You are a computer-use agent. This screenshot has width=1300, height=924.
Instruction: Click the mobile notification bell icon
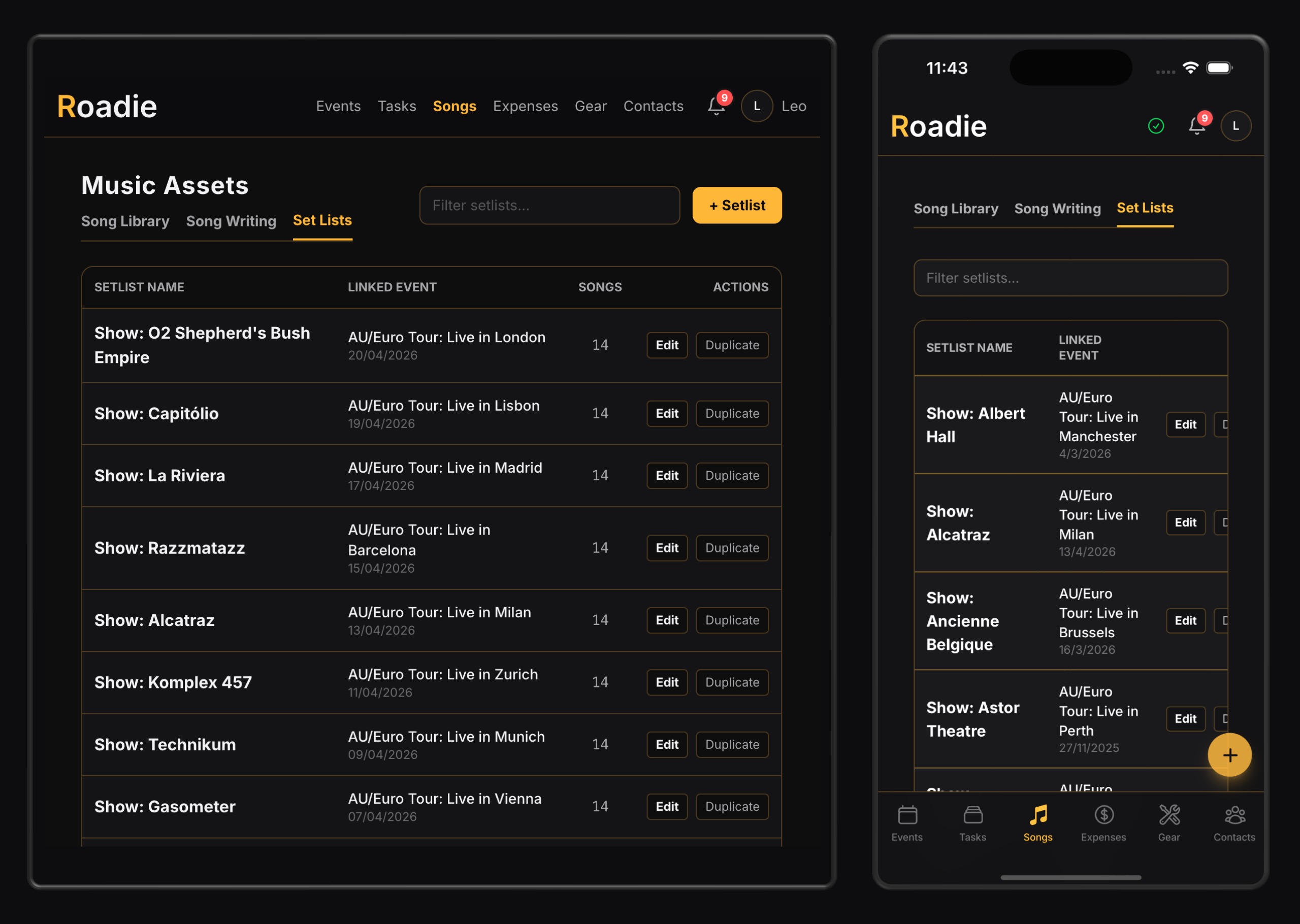pos(1196,126)
